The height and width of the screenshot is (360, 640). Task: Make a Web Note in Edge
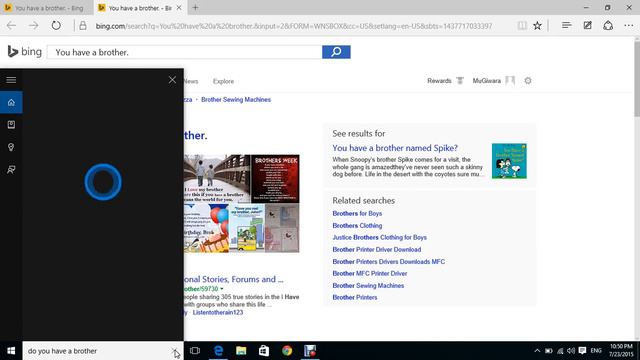coord(587,26)
